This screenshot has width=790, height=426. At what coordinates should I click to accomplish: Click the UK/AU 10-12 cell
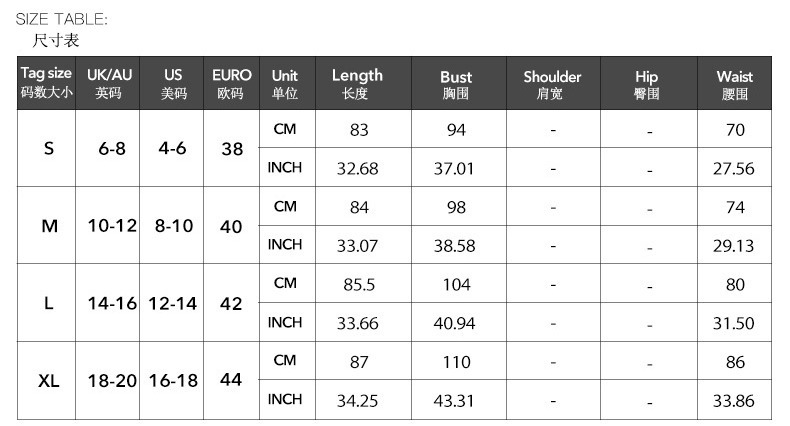[x=111, y=226]
